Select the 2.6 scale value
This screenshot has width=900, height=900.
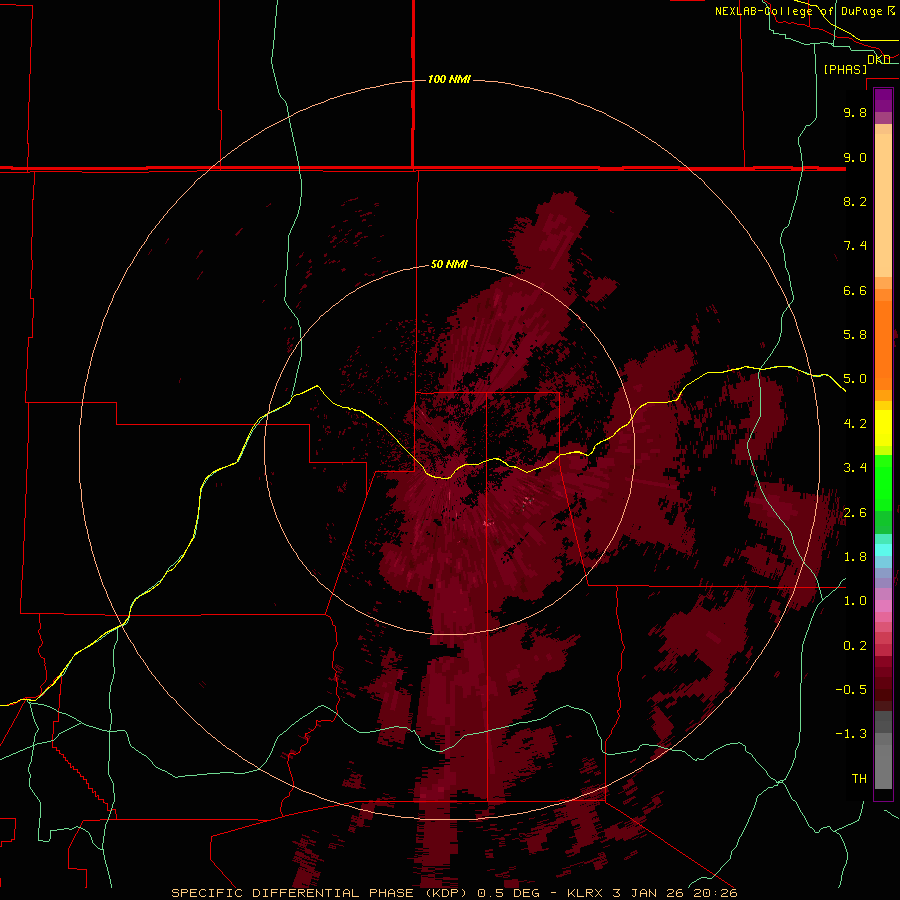[x=855, y=513]
